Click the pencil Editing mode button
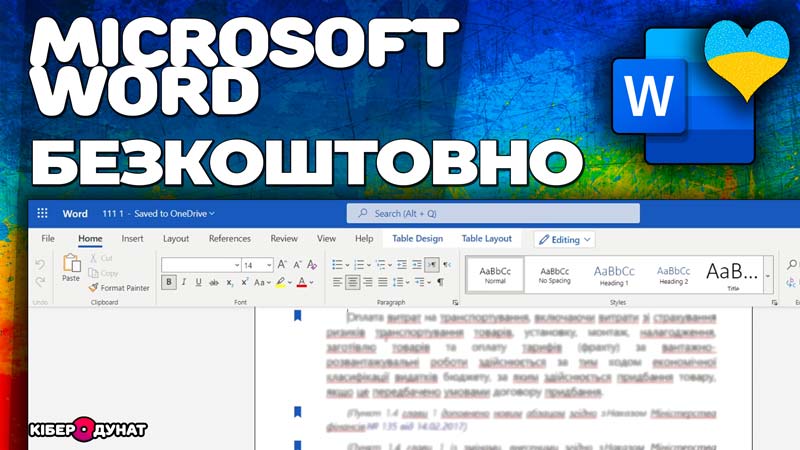 565,239
